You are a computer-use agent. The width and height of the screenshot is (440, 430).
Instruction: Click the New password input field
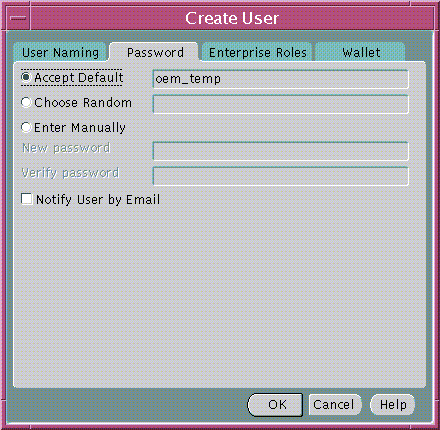[x=280, y=151]
